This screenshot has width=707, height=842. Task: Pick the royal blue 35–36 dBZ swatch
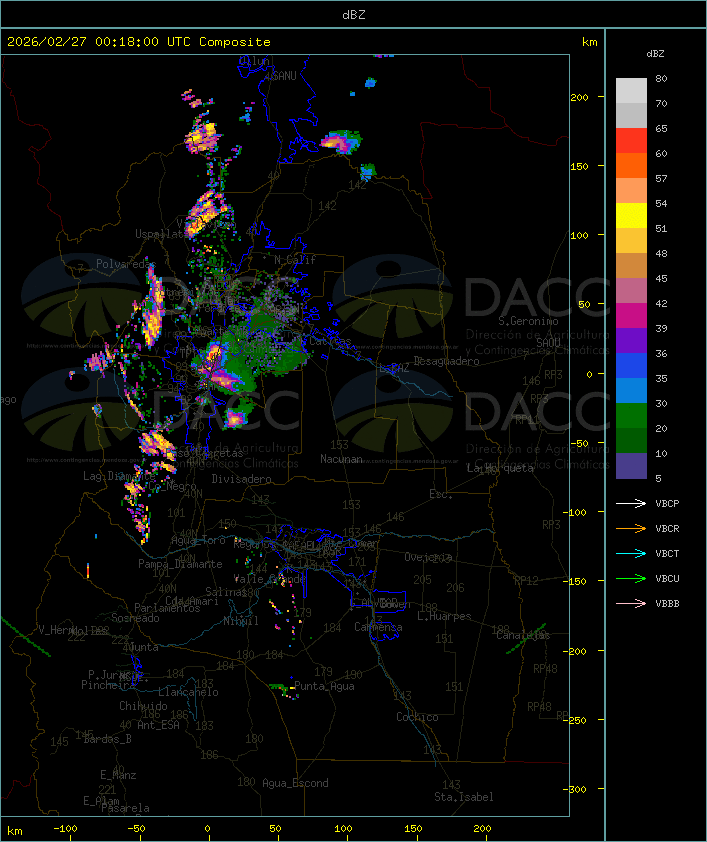[631, 365]
